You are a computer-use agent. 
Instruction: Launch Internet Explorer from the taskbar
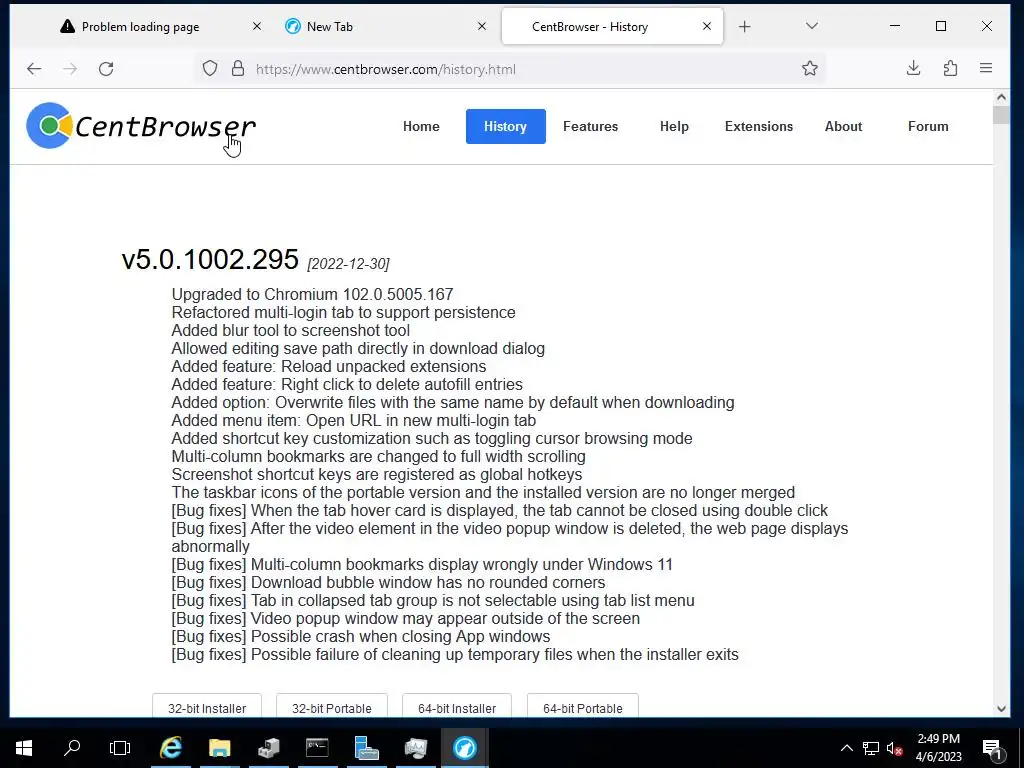coord(171,748)
